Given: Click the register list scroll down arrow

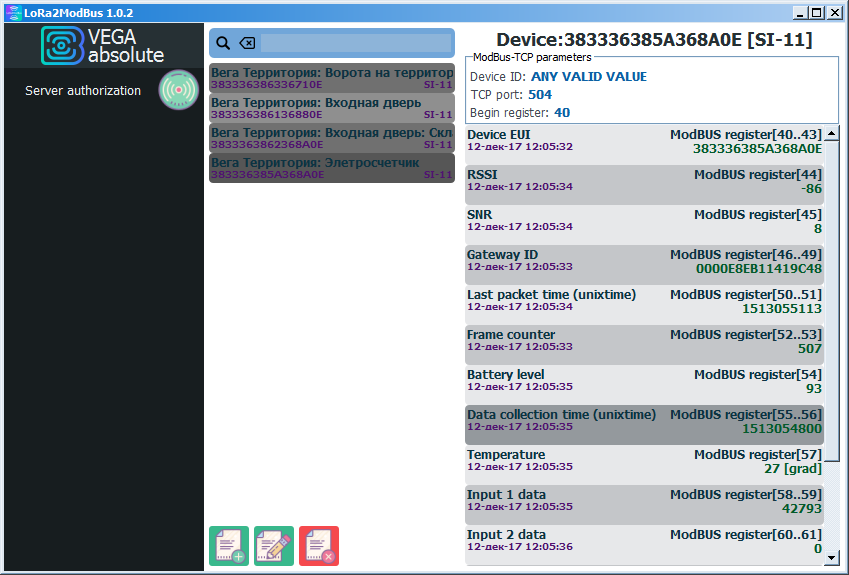Looking at the screenshot, I should coord(833,561).
